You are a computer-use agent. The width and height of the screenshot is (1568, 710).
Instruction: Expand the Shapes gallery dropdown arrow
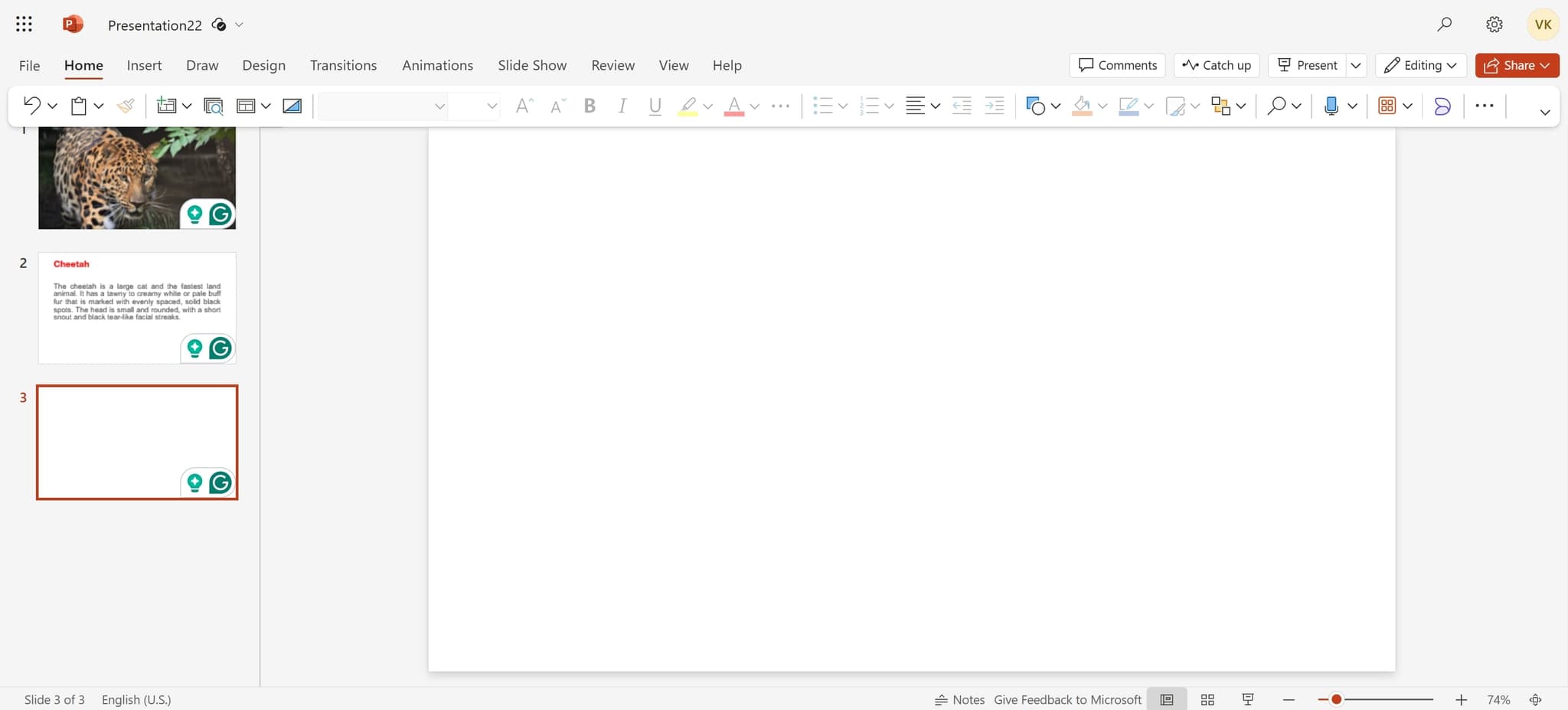tap(1056, 106)
